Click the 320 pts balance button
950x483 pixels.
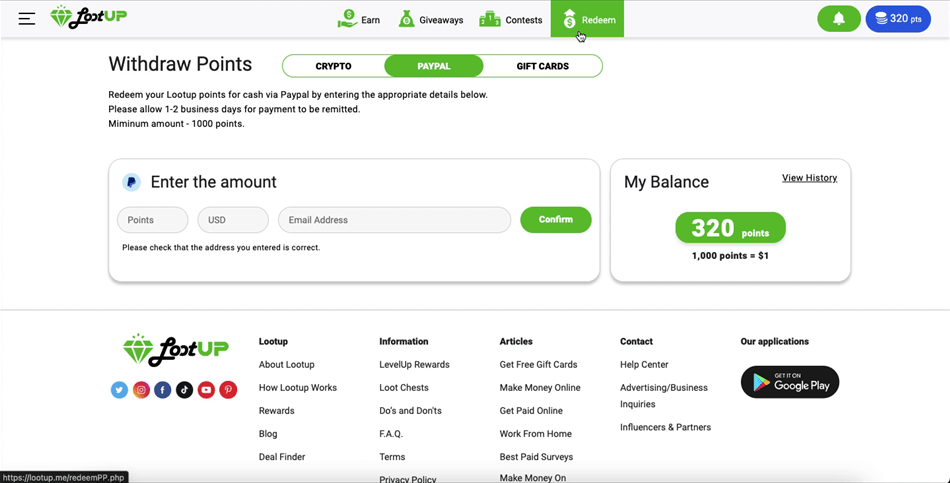898,19
